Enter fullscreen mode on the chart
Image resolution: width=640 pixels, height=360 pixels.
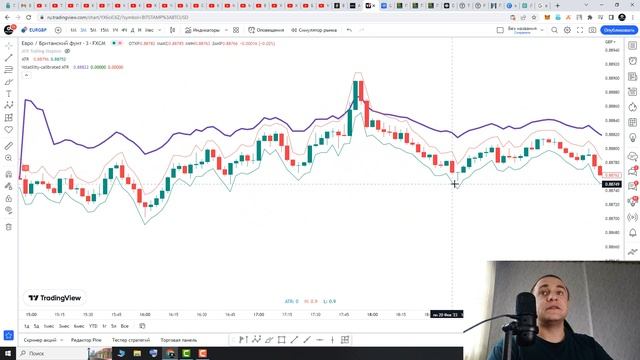[580, 30]
